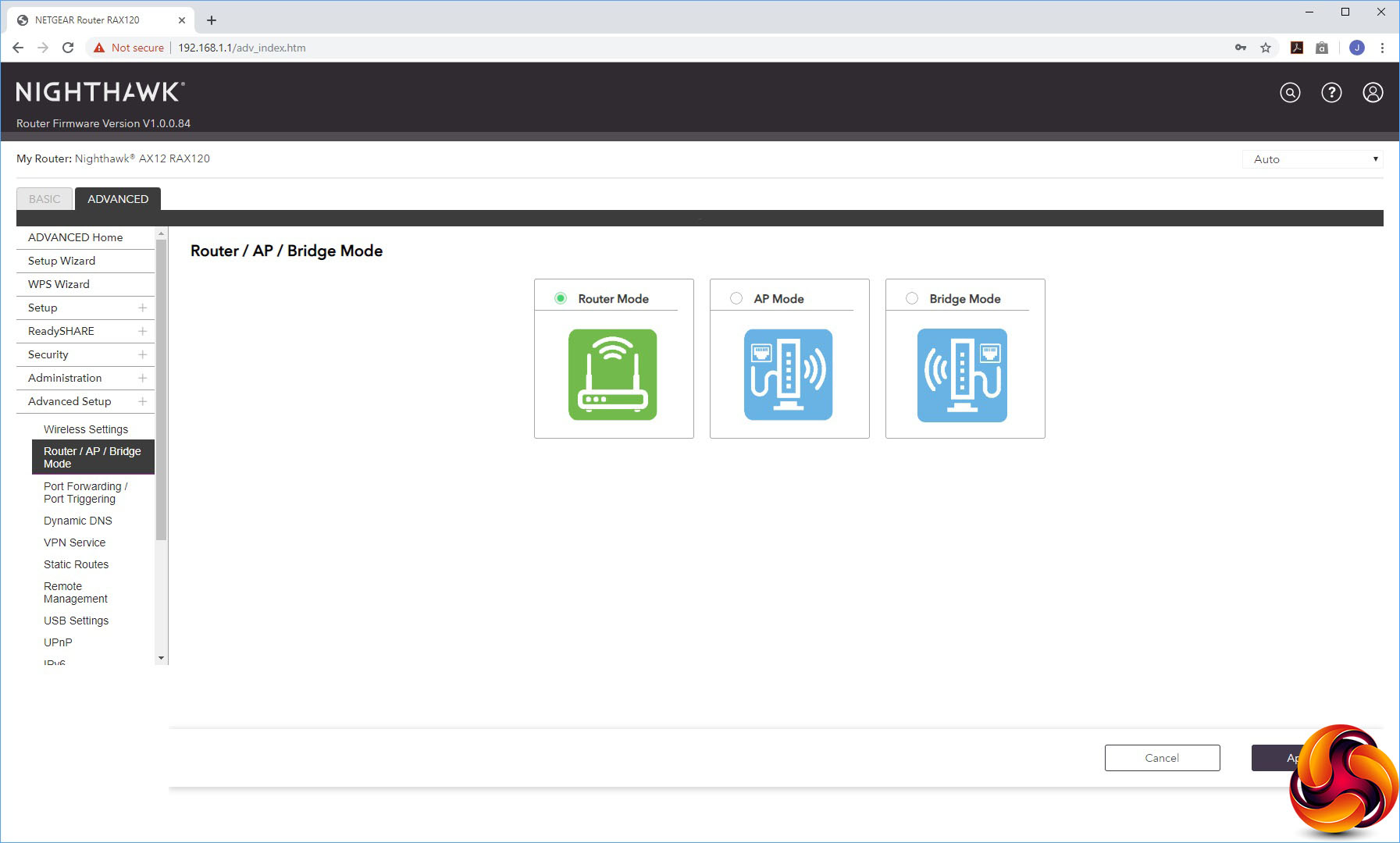Bookmark this page with the star icon
Viewport: 1400px width, 843px height.
pos(1266,48)
